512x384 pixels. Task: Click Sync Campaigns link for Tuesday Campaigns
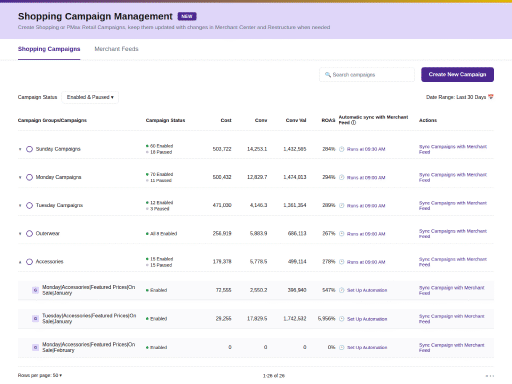coord(453,205)
